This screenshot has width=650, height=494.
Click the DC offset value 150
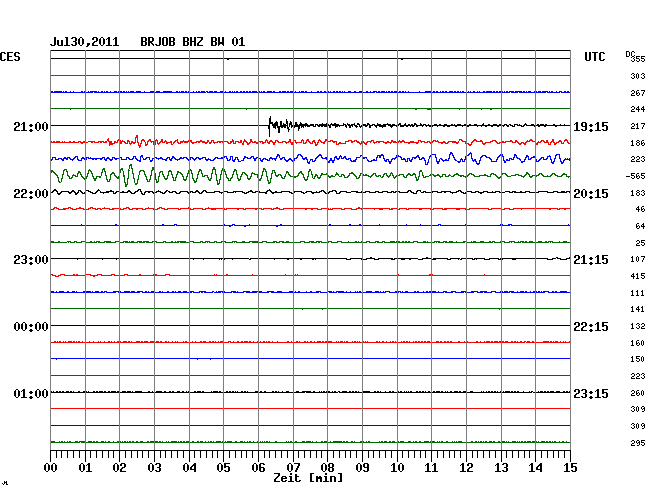(x=638, y=359)
